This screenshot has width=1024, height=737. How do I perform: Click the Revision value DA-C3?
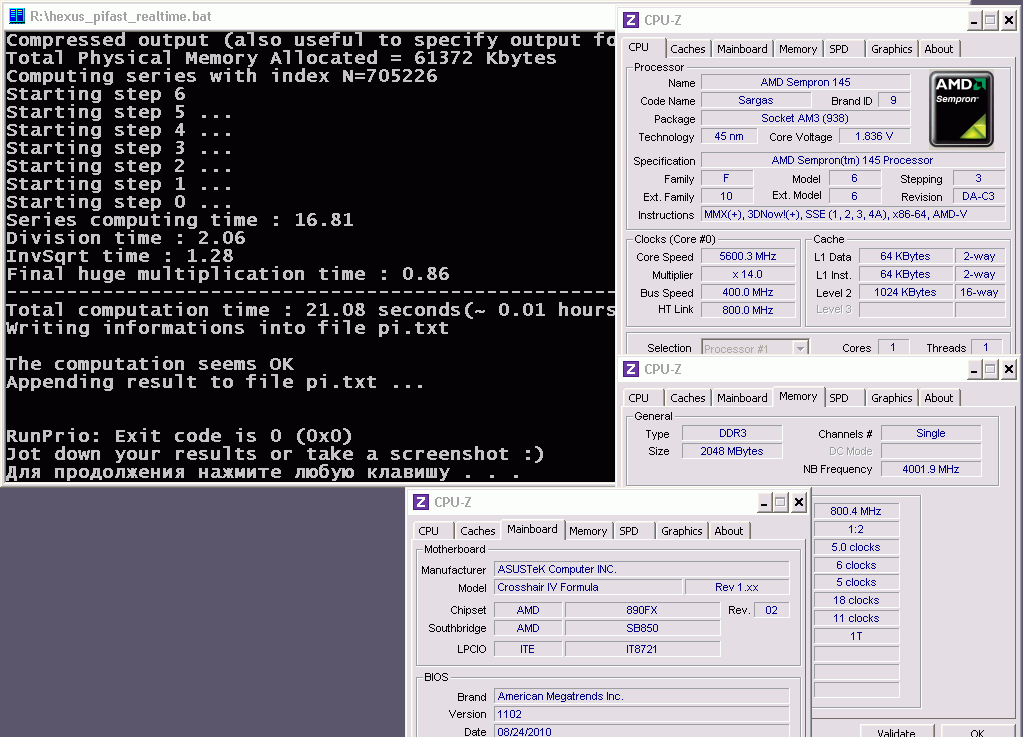pyautogui.click(x=978, y=196)
